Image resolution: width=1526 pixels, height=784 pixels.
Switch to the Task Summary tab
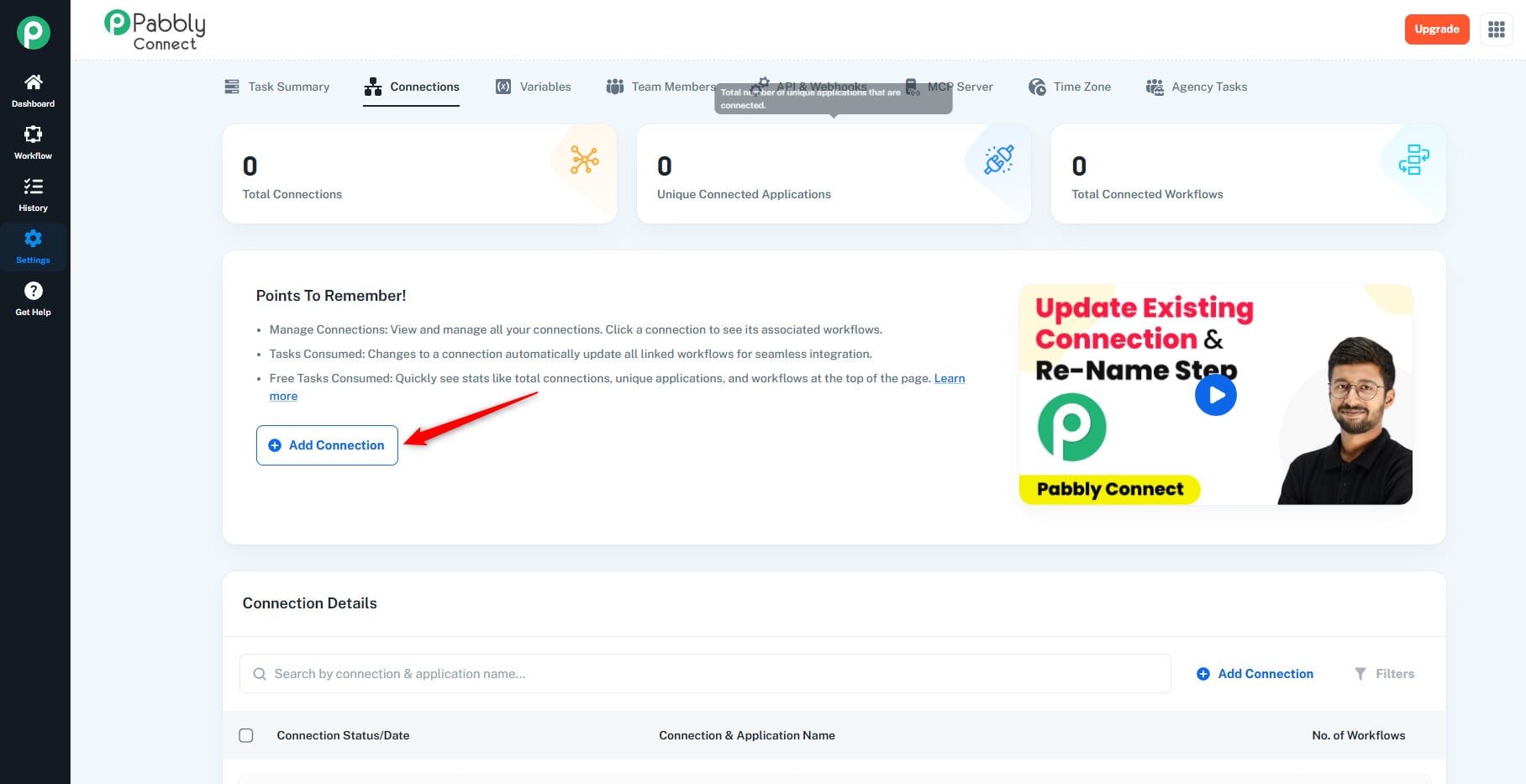[277, 87]
